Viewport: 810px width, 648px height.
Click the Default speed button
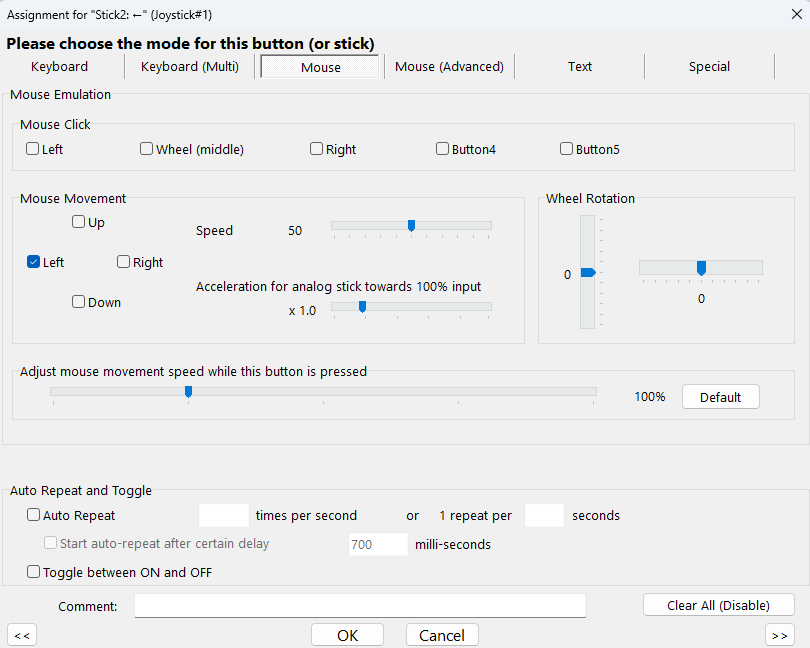720,397
